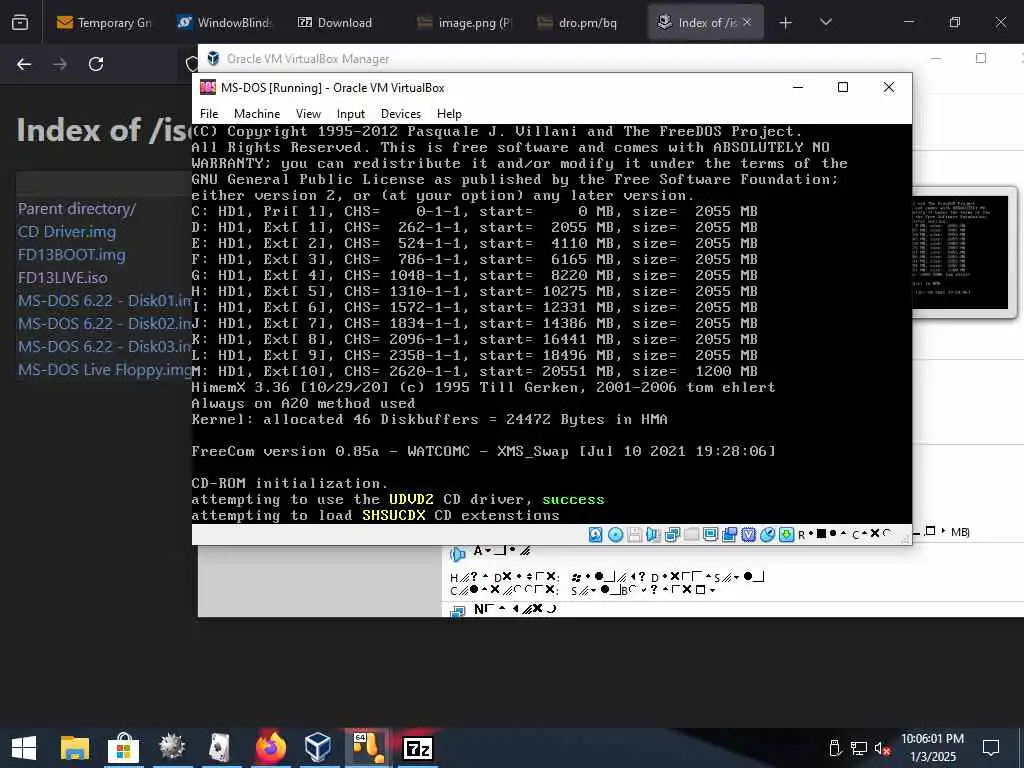Open Microsoft Store from the taskbar
The image size is (1024, 768).
coord(123,748)
